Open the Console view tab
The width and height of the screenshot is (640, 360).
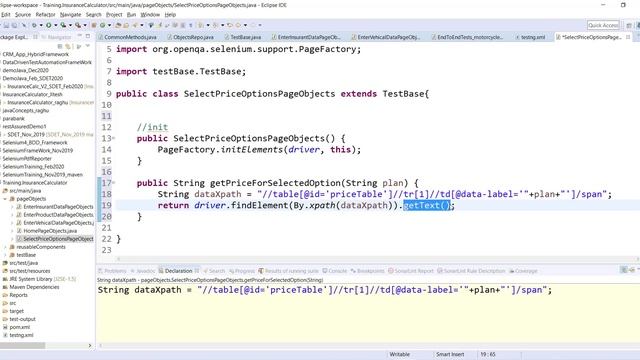pyautogui.click(x=335, y=271)
